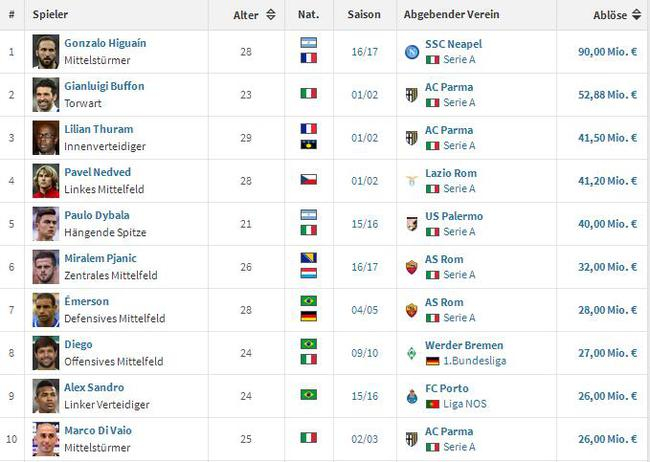Click the Liga NOS Portugal flag icon

(432, 404)
